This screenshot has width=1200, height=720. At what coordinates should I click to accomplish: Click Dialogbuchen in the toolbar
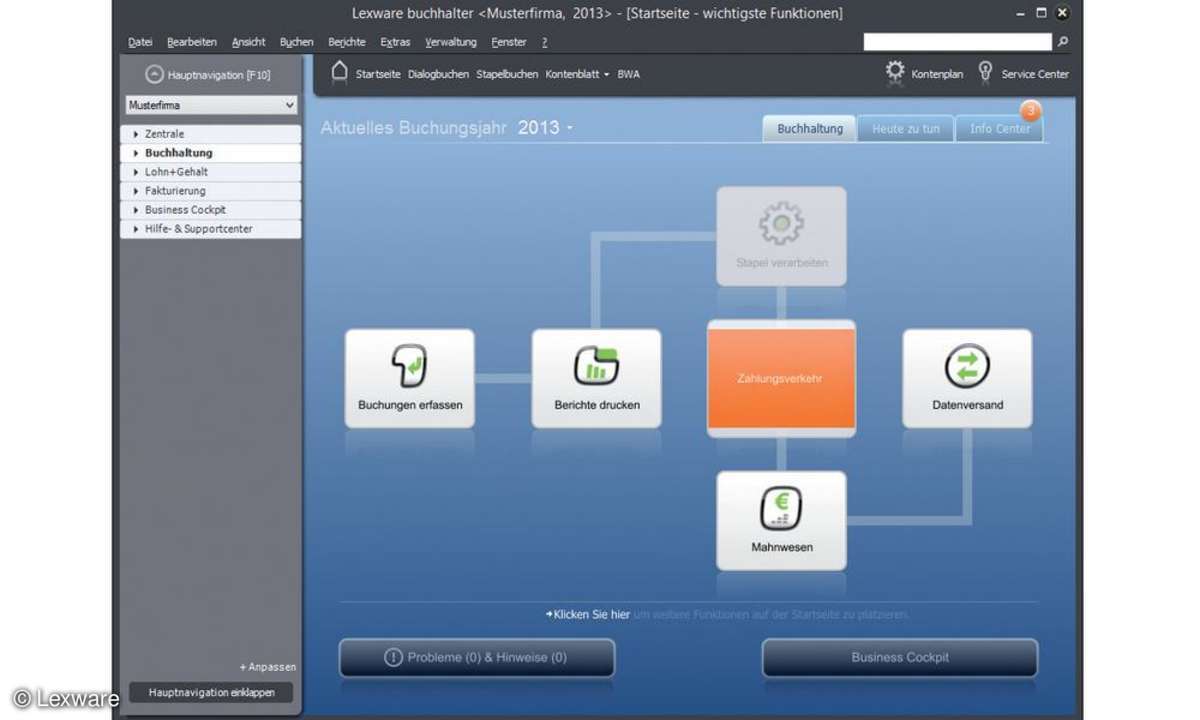438,74
